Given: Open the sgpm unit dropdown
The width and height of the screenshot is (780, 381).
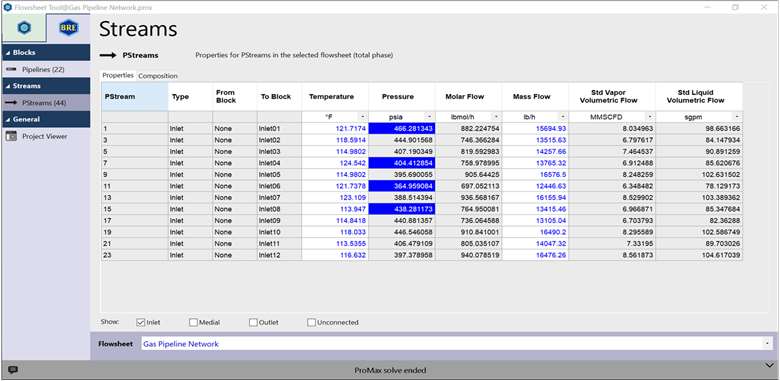Looking at the screenshot, I should pyautogui.click(x=737, y=117).
